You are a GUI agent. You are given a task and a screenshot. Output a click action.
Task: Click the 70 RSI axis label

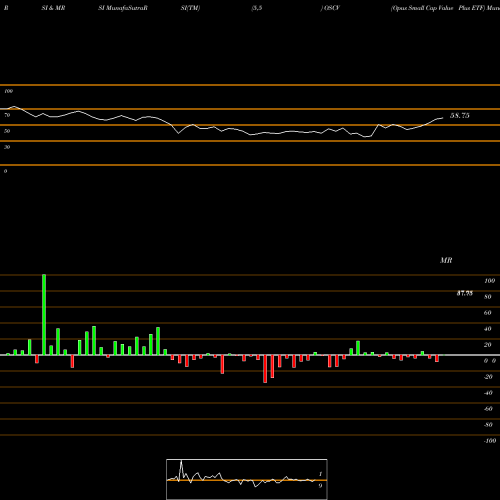coord(7,115)
